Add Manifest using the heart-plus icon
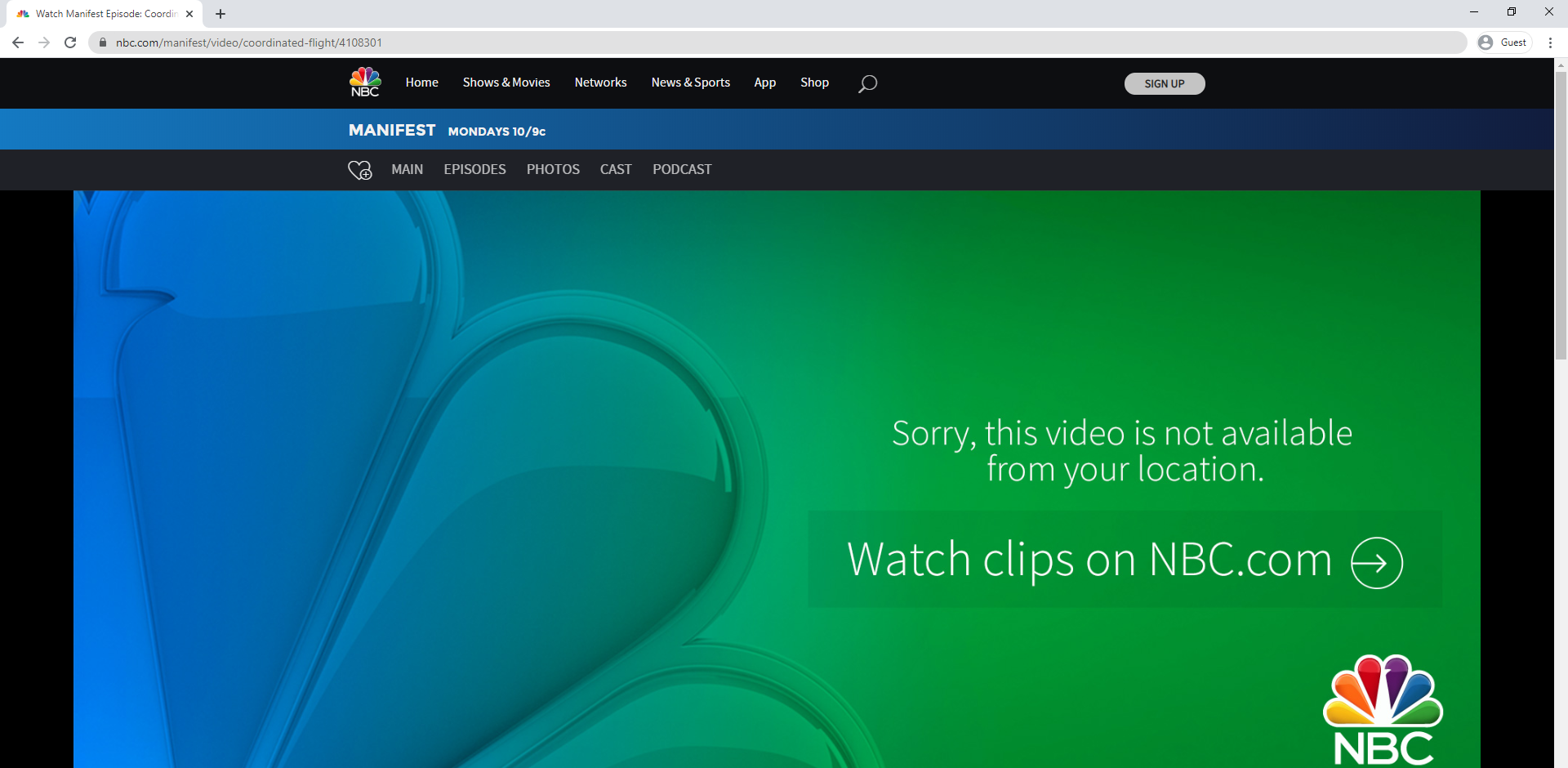Screen dimensions: 1568x768 360,170
